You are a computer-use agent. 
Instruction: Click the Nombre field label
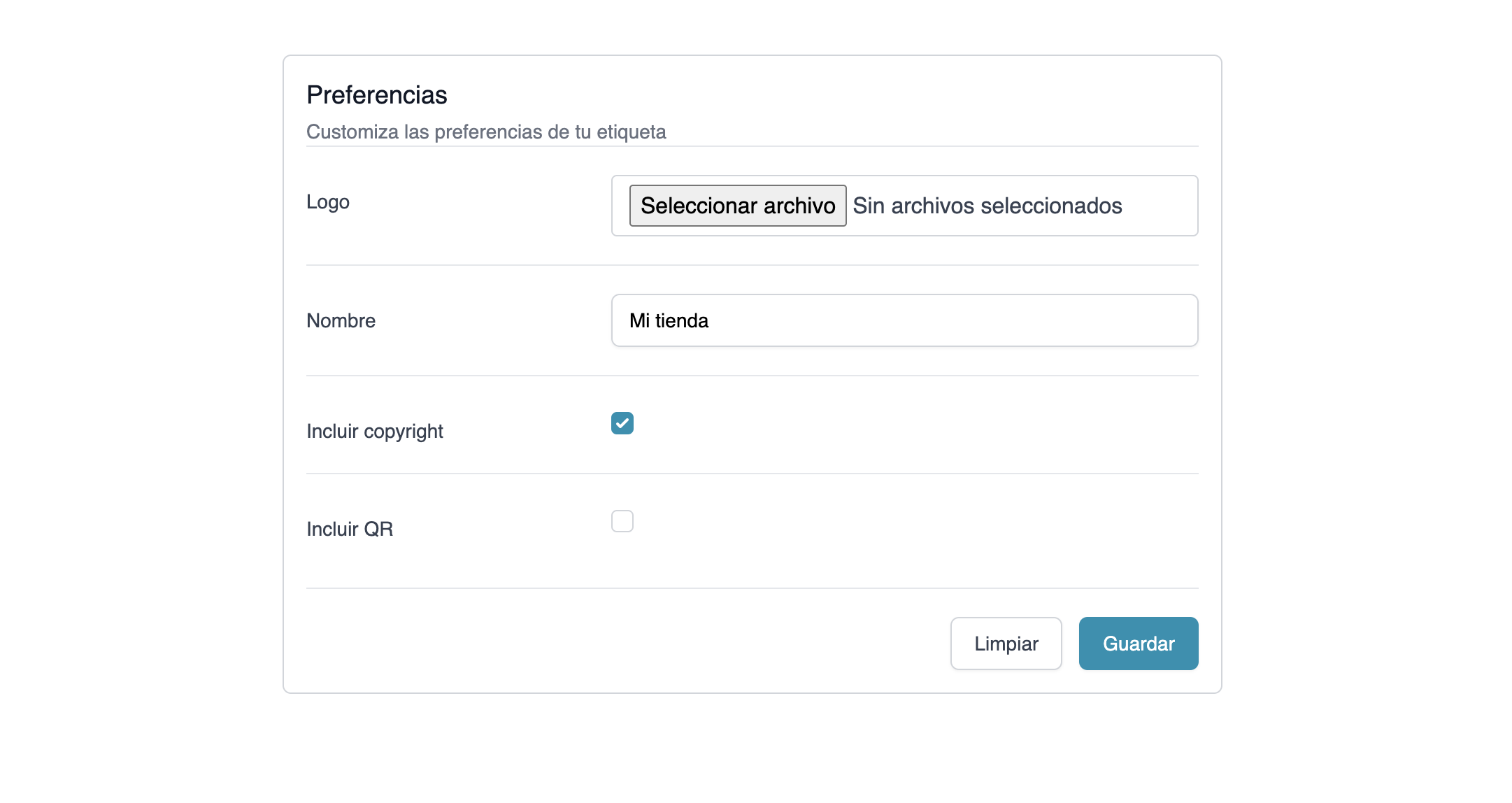click(x=341, y=320)
